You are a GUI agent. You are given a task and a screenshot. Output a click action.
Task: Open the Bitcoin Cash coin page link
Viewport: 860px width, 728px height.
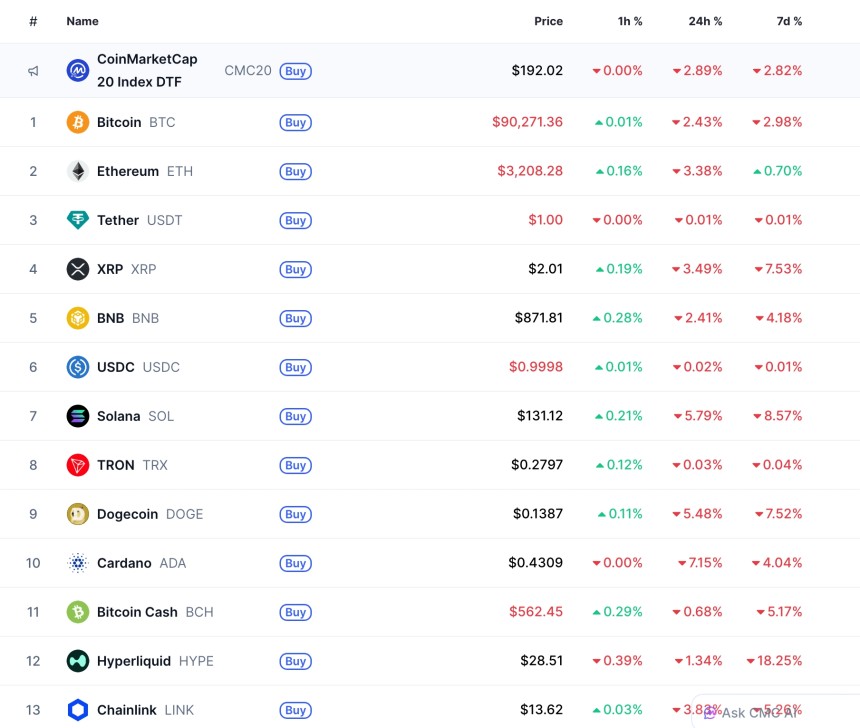tap(137, 612)
